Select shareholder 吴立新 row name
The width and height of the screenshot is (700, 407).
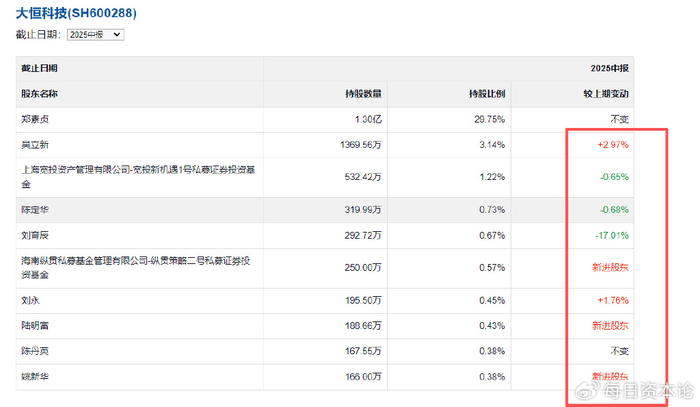35,145
